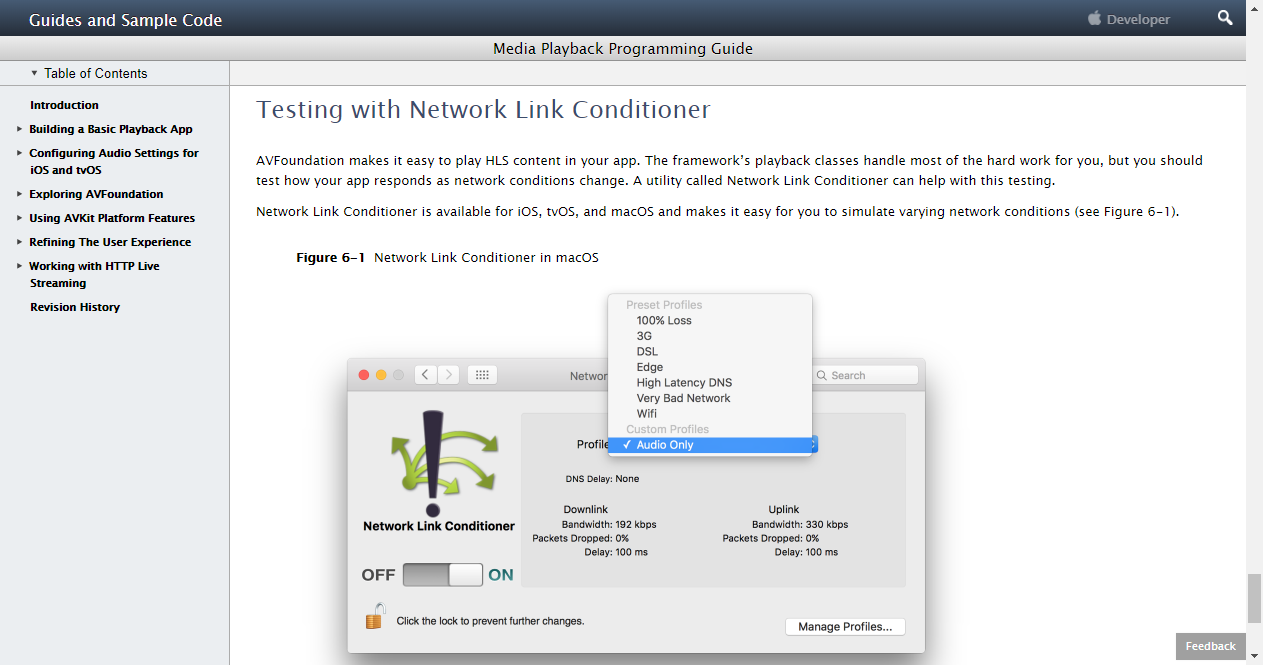Collapse the Table of Contents triangle
The width and height of the screenshot is (1263, 665).
(x=34, y=73)
